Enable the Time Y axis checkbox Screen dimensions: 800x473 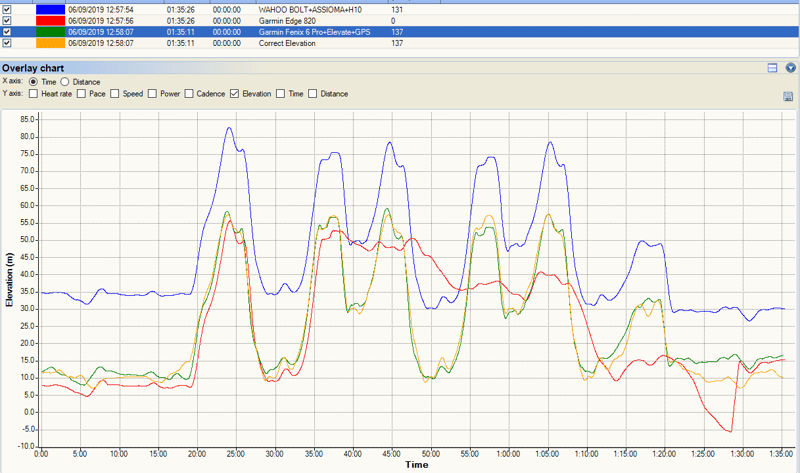click(281, 94)
